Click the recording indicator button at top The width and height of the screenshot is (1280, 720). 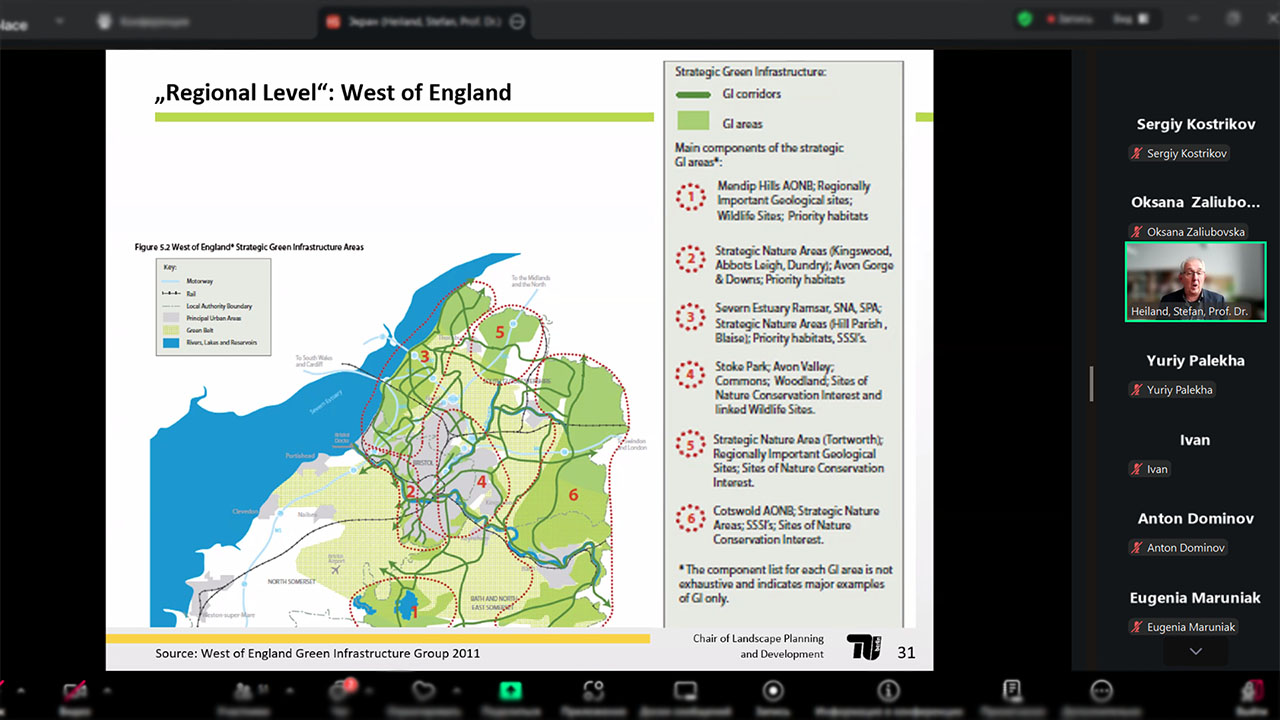tap(1070, 19)
